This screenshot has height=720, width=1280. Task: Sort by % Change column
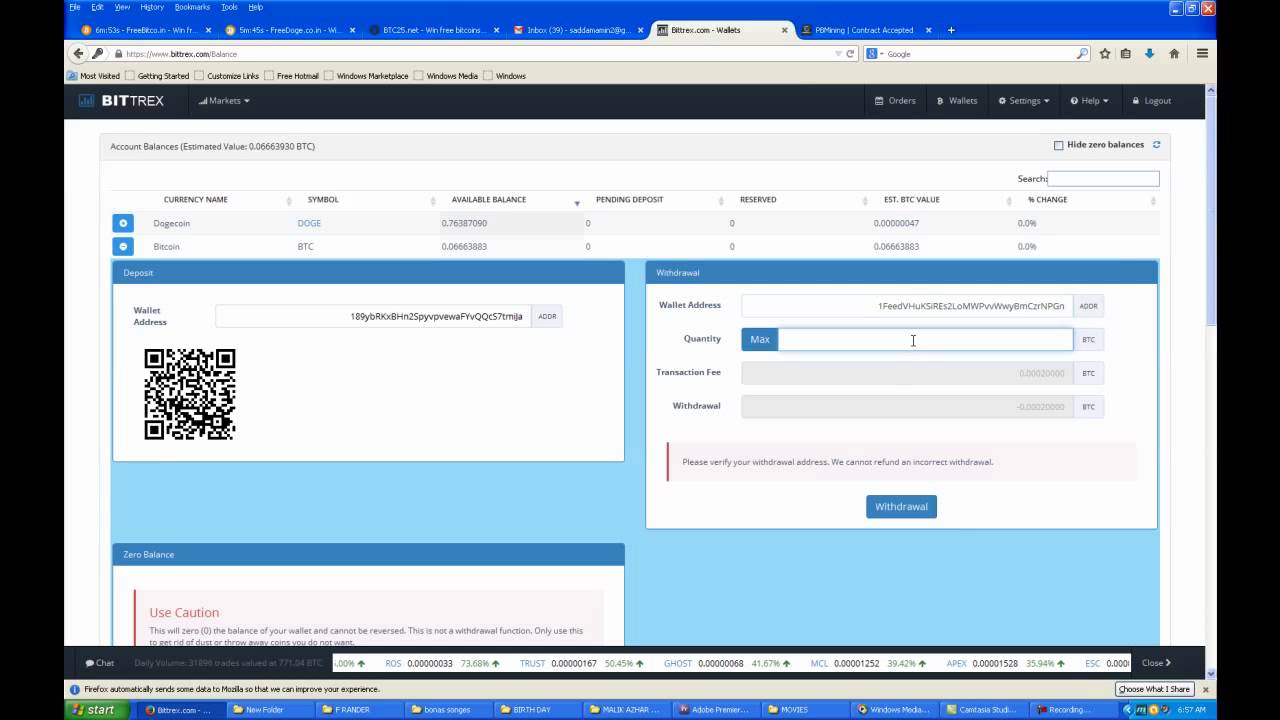click(1047, 200)
